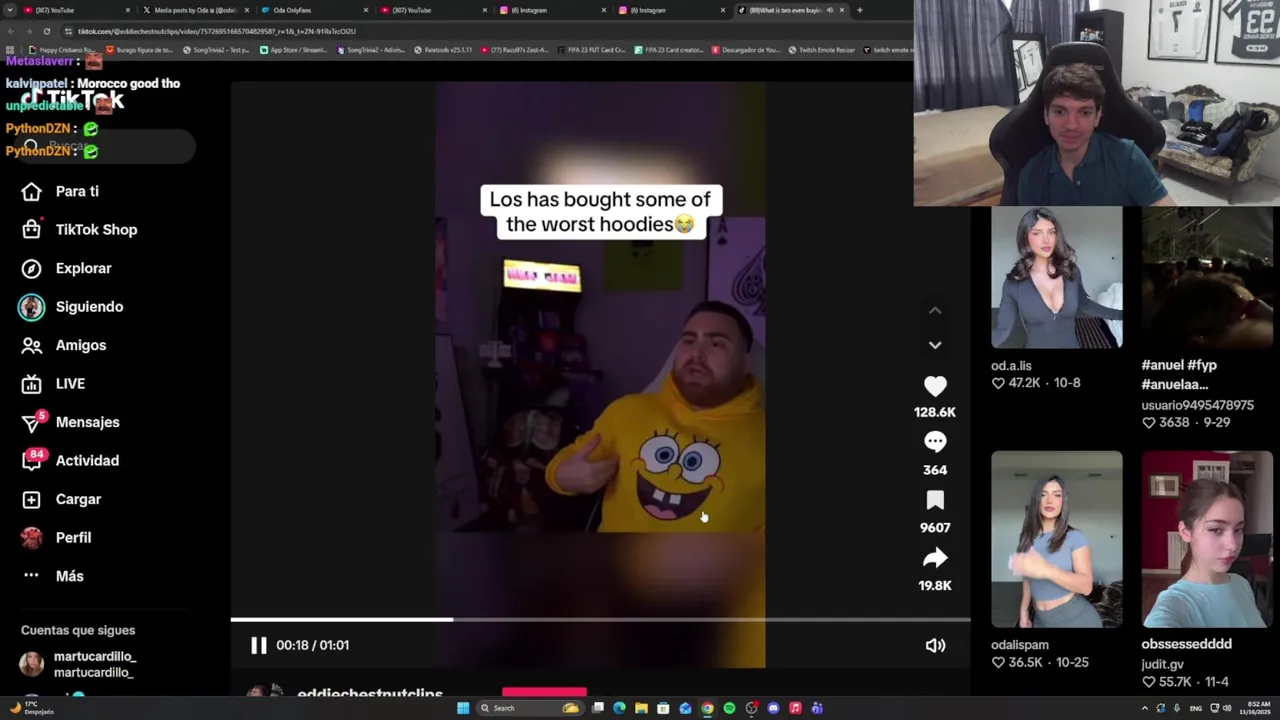Click the red follow button by author
The image size is (1280, 720).
coord(544,692)
